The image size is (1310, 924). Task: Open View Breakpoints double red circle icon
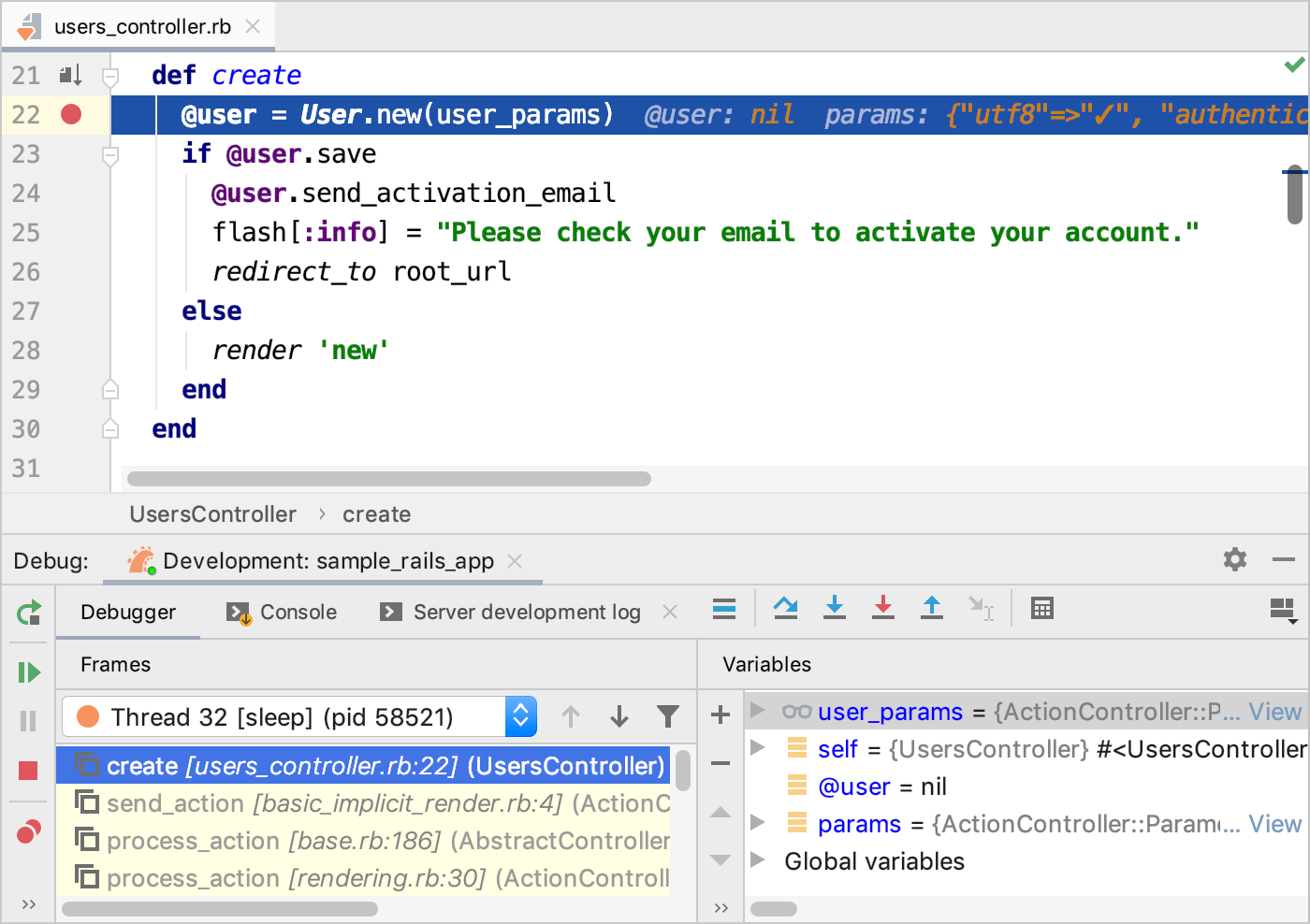point(29,830)
